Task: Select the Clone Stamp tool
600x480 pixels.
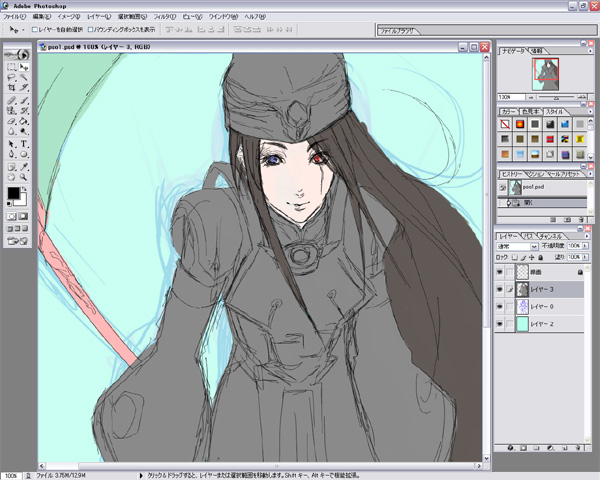Action: (11, 111)
